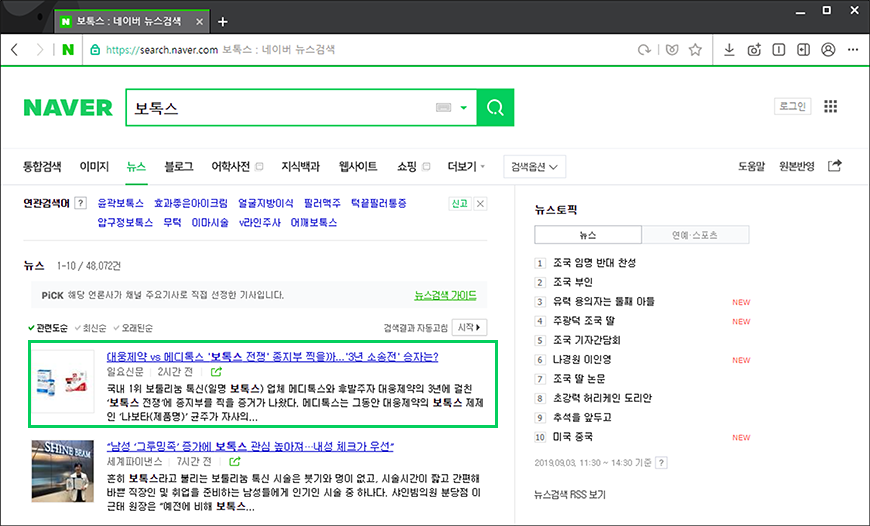This screenshot has width=870, height=526.
Task: Switch to 통합검색 tab
Action: pos(42,166)
